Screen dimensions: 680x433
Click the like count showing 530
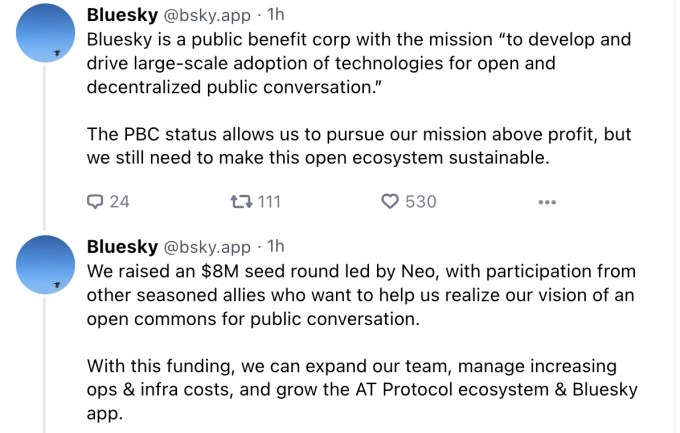pyautogui.click(x=420, y=201)
